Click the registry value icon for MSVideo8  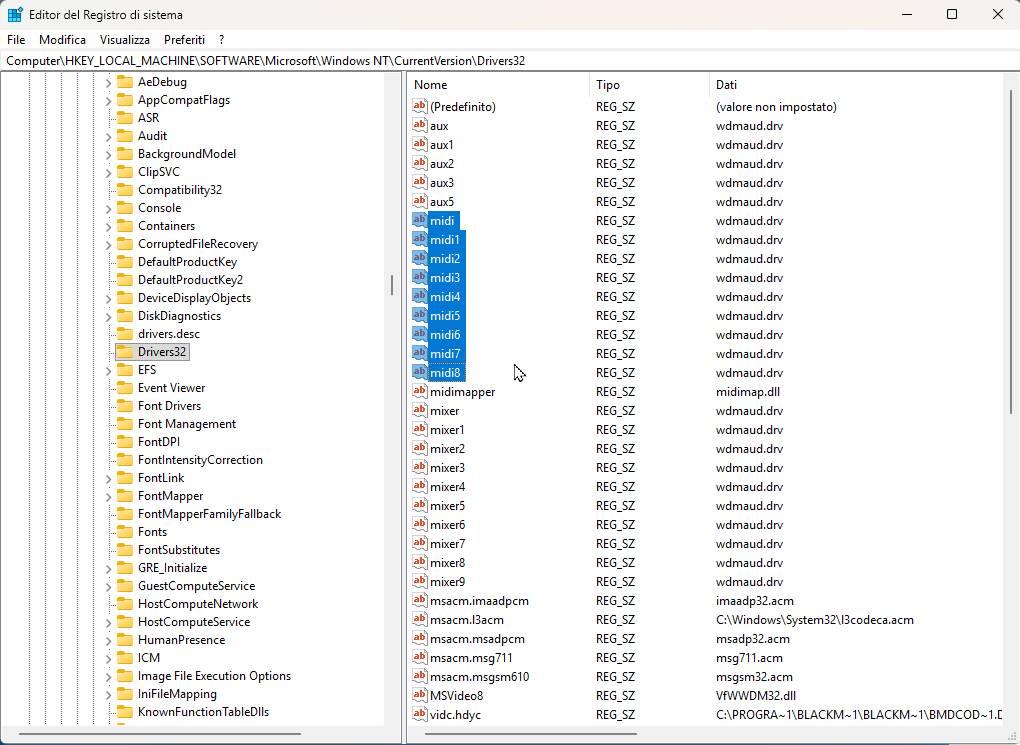(x=420, y=696)
